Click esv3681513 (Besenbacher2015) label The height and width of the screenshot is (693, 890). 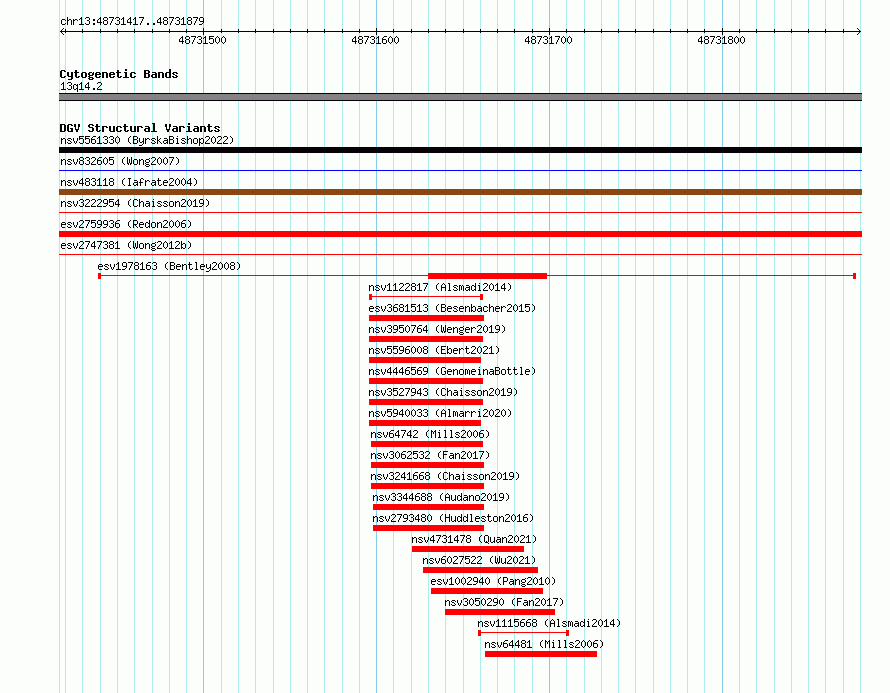(x=452, y=308)
